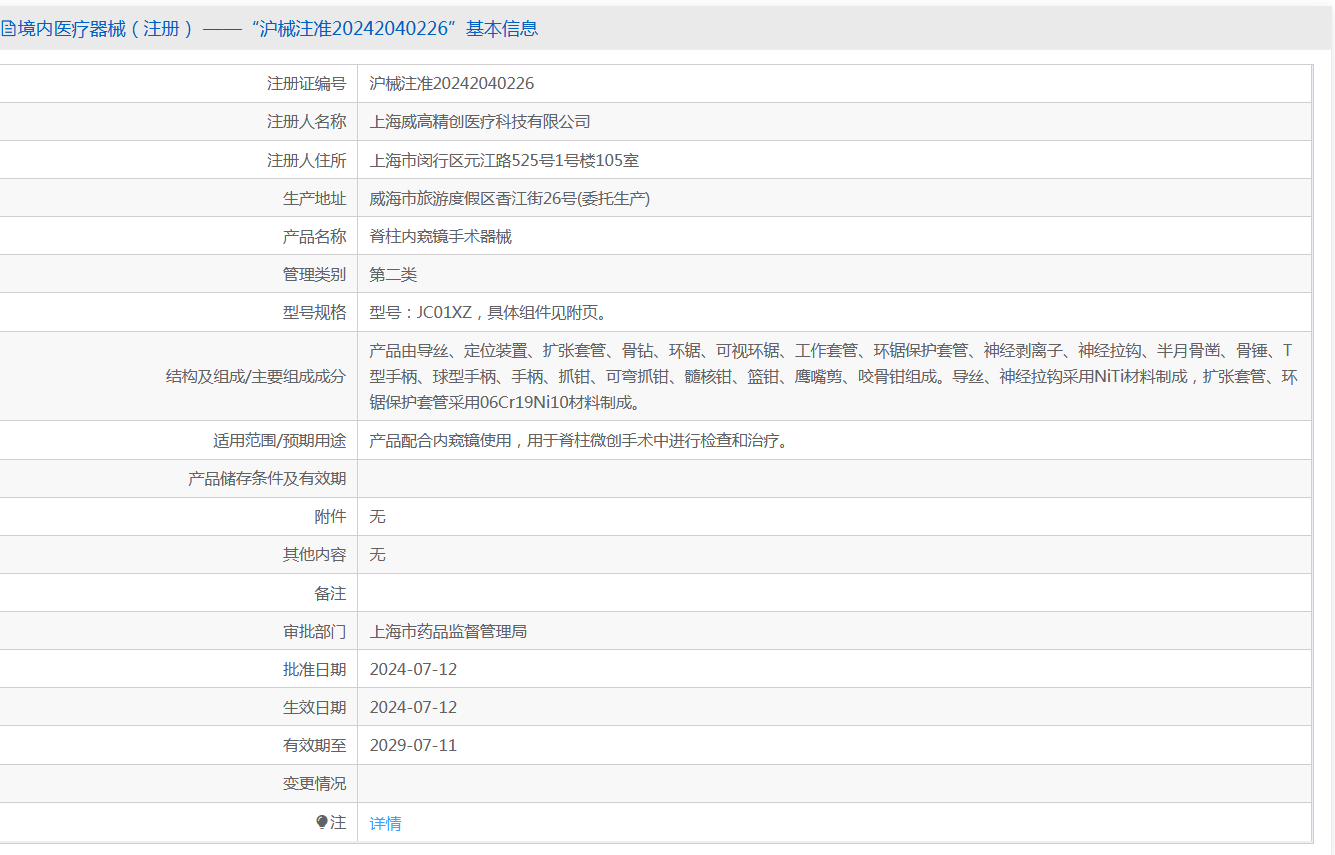Click the 适用范围/预期用途 label
This screenshot has height=855, width=1335.
tap(279, 440)
